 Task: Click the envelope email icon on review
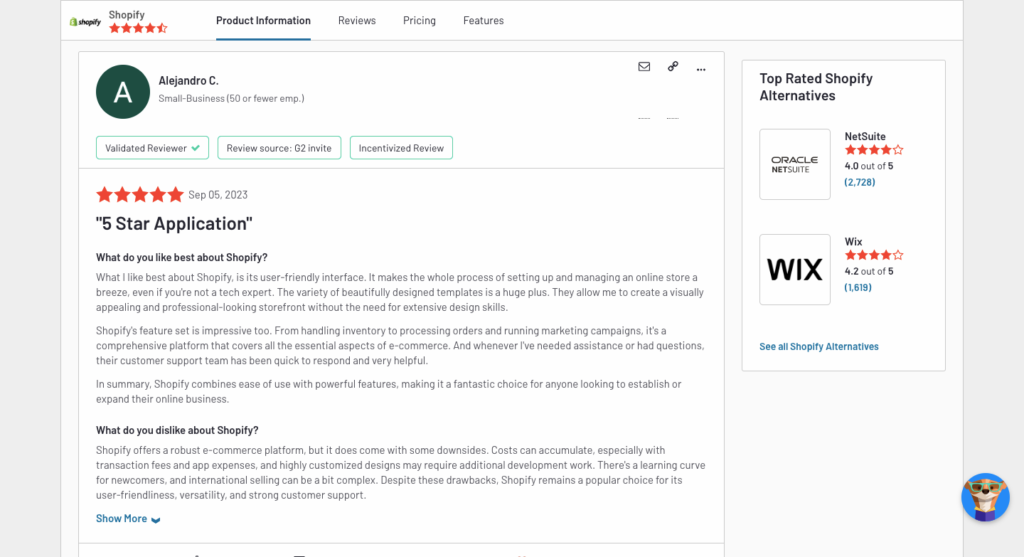644,67
